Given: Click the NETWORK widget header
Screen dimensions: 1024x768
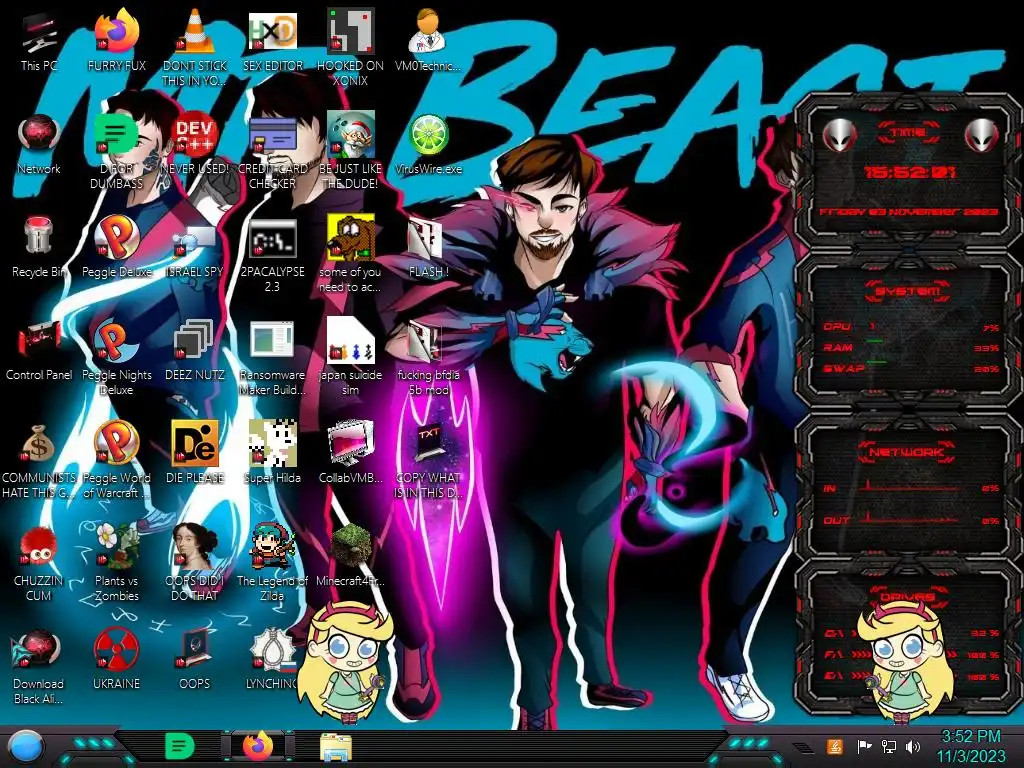Looking at the screenshot, I should tap(908, 451).
